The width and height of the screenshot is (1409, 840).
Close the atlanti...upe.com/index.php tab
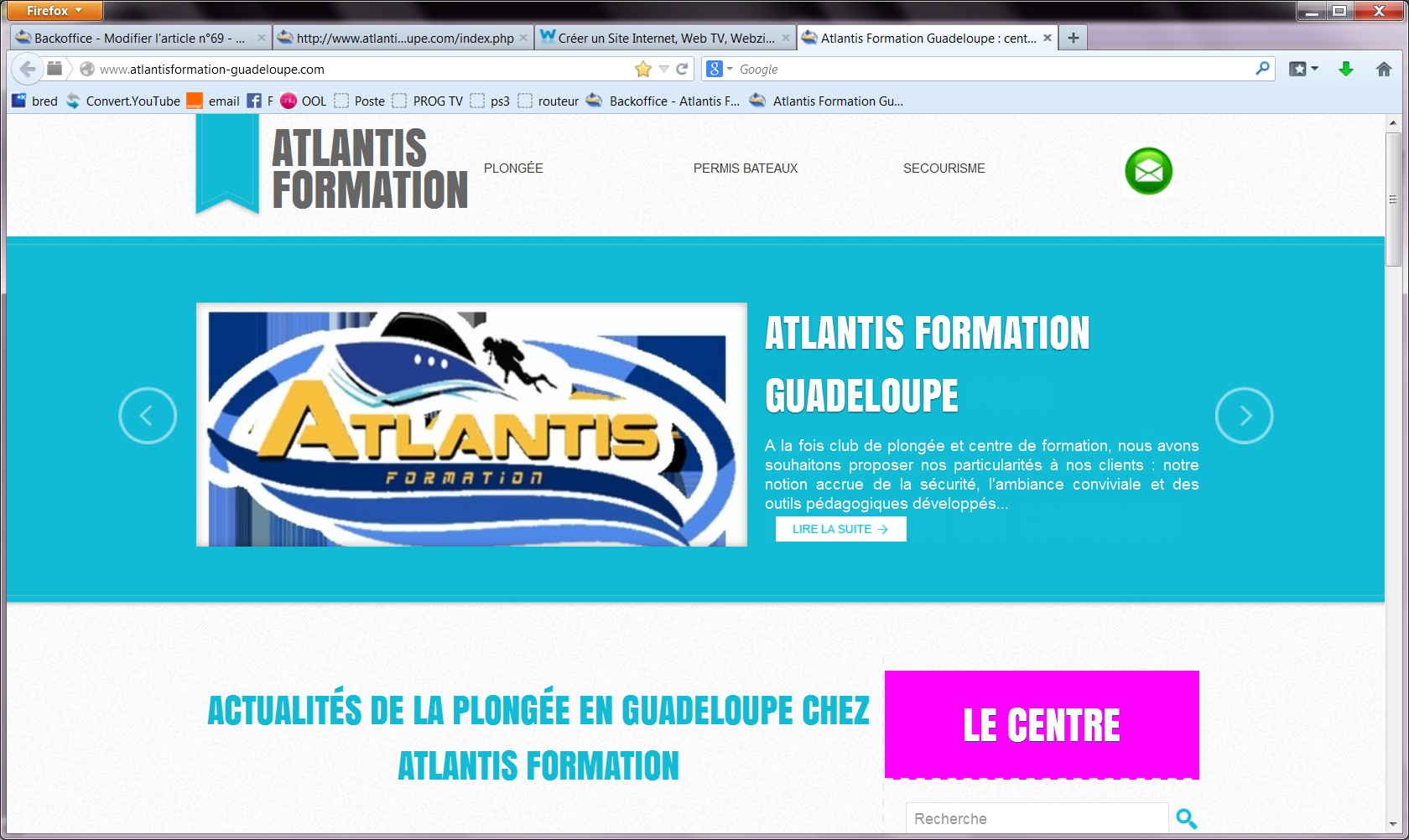[x=523, y=38]
